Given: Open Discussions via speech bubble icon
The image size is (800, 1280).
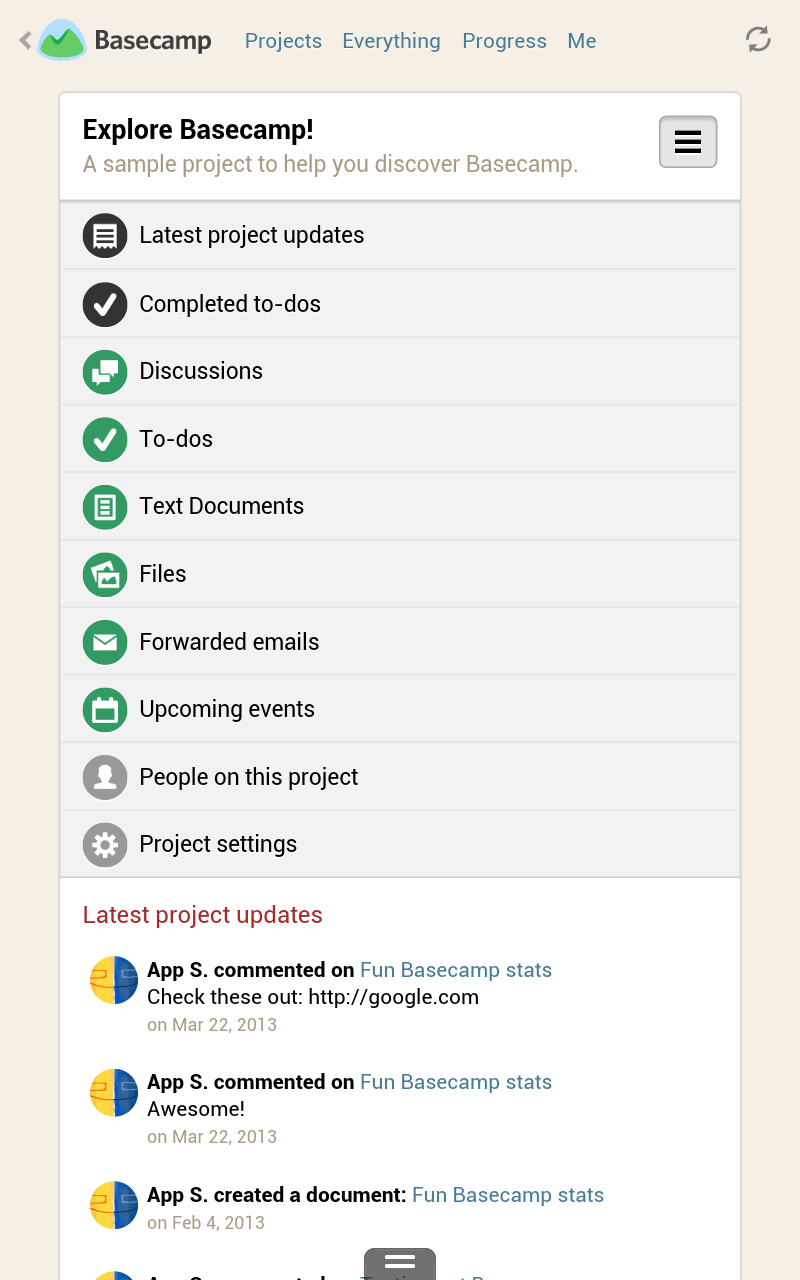Looking at the screenshot, I should pos(104,371).
